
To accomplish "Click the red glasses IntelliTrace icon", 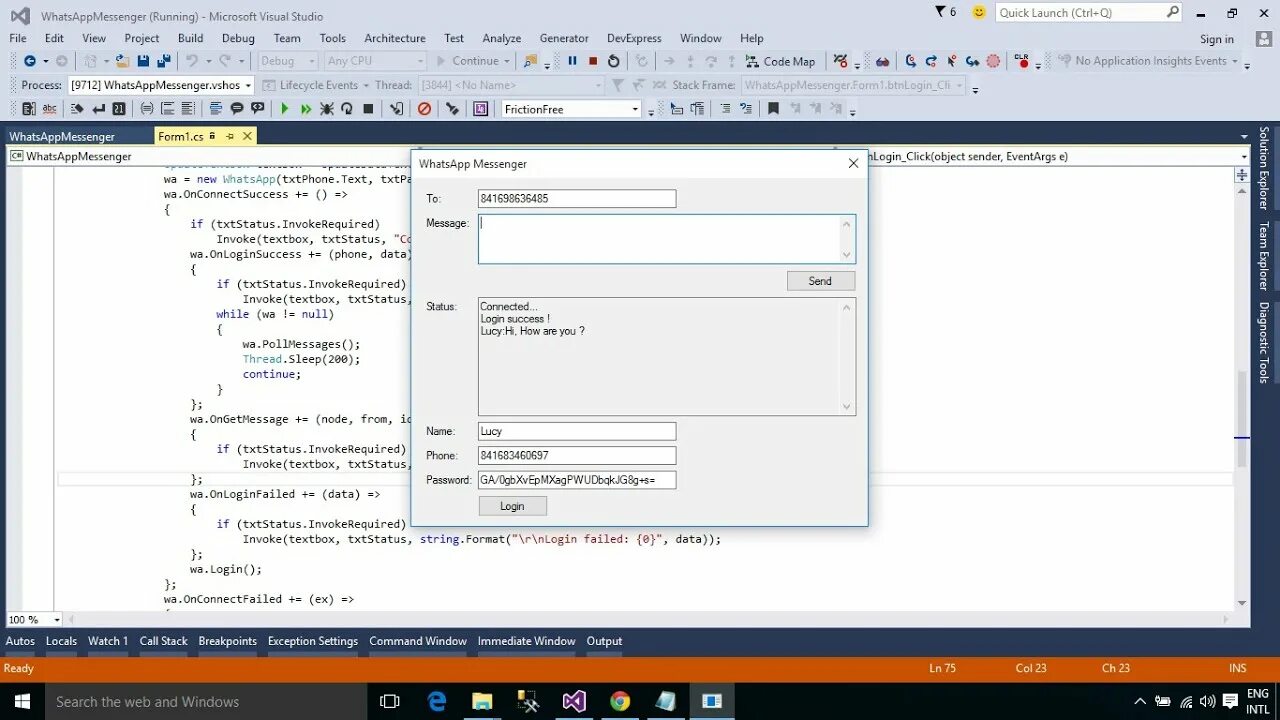I will click(883, 61).
